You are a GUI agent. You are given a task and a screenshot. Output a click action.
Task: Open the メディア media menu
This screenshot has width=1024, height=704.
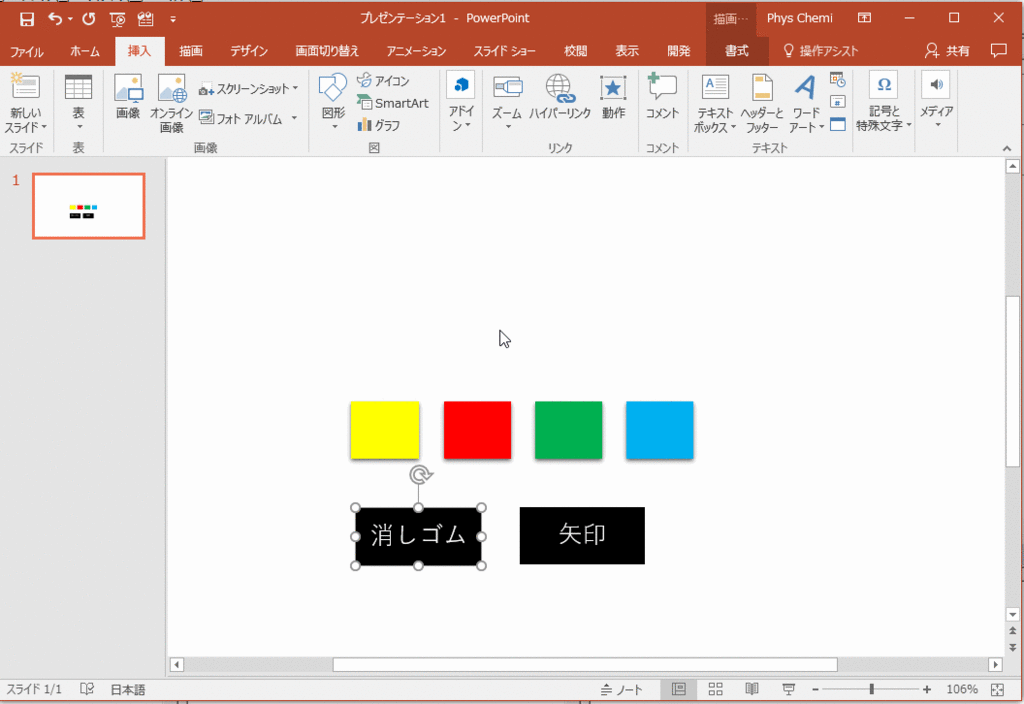click(x=936, y=101)
